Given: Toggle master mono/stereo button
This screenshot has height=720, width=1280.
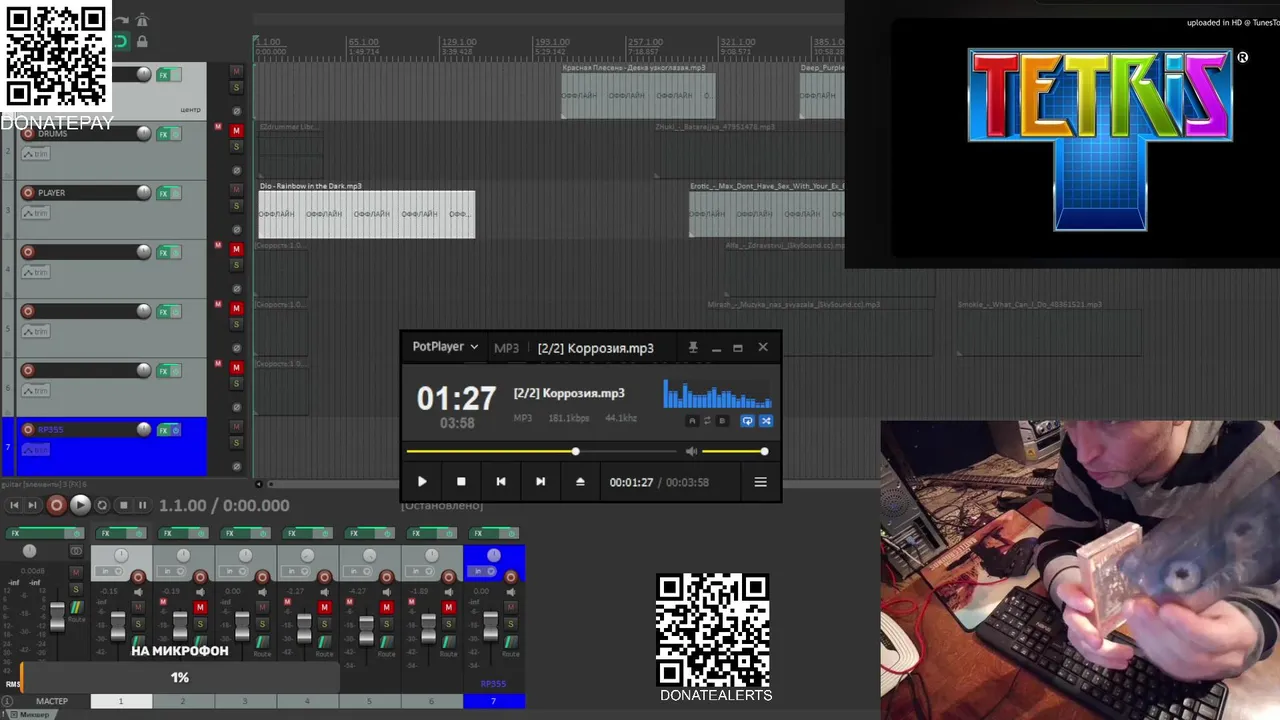Looking at the screenshot, I should coord(76,551).
